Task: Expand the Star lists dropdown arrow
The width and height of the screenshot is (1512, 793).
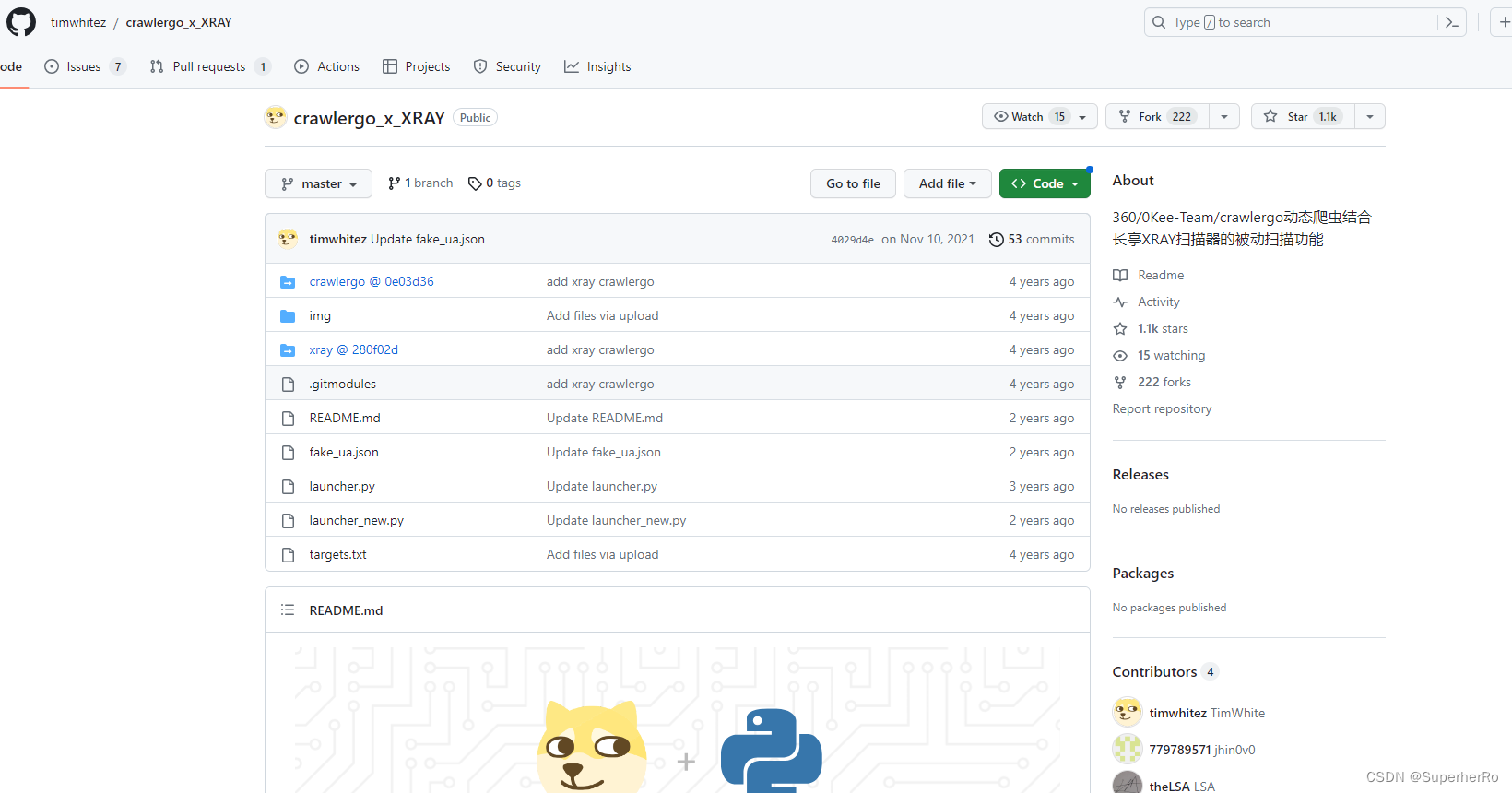Action: tap(1370, 116)
